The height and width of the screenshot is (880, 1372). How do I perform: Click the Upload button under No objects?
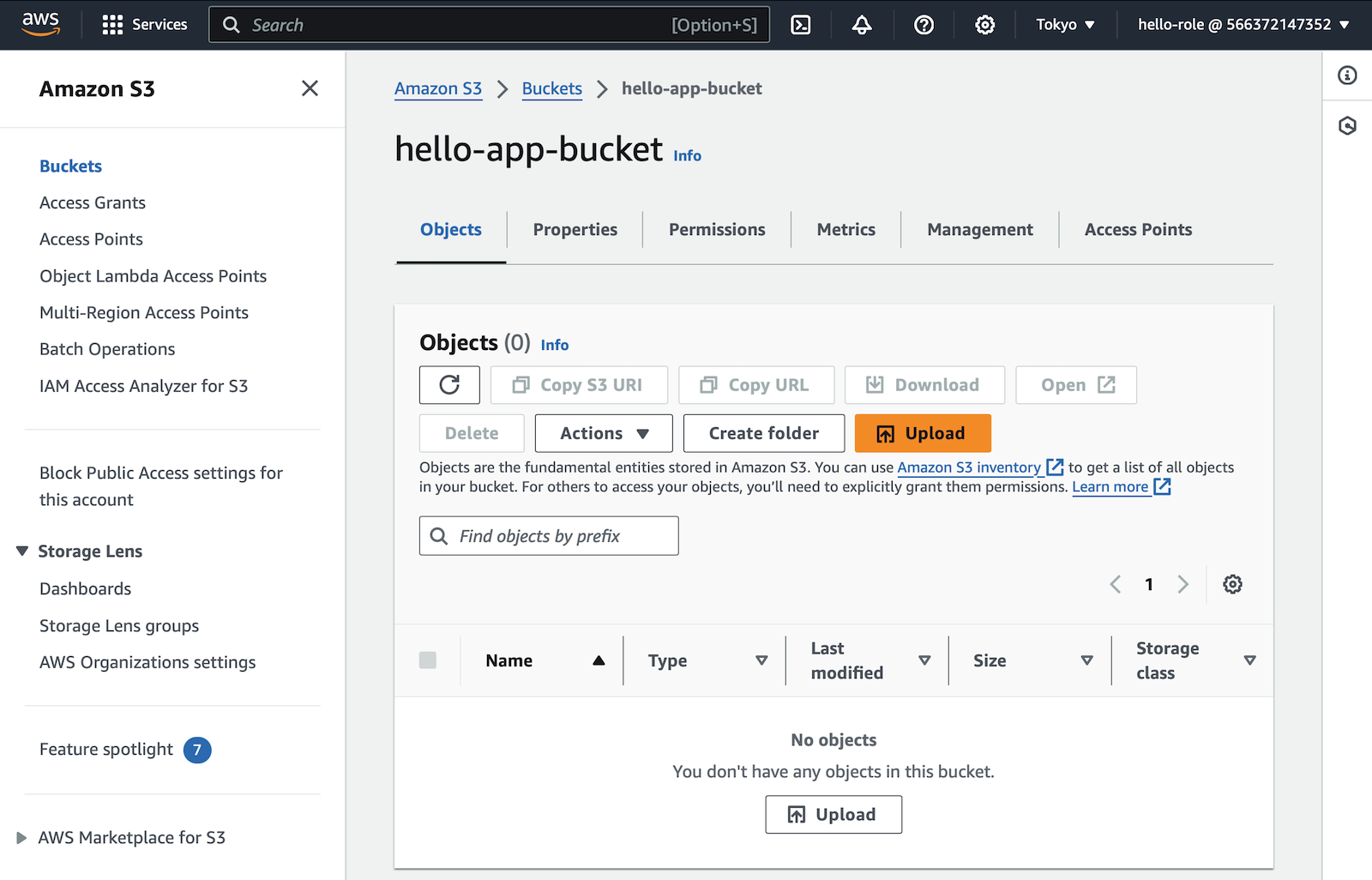[x=833, y=815]
